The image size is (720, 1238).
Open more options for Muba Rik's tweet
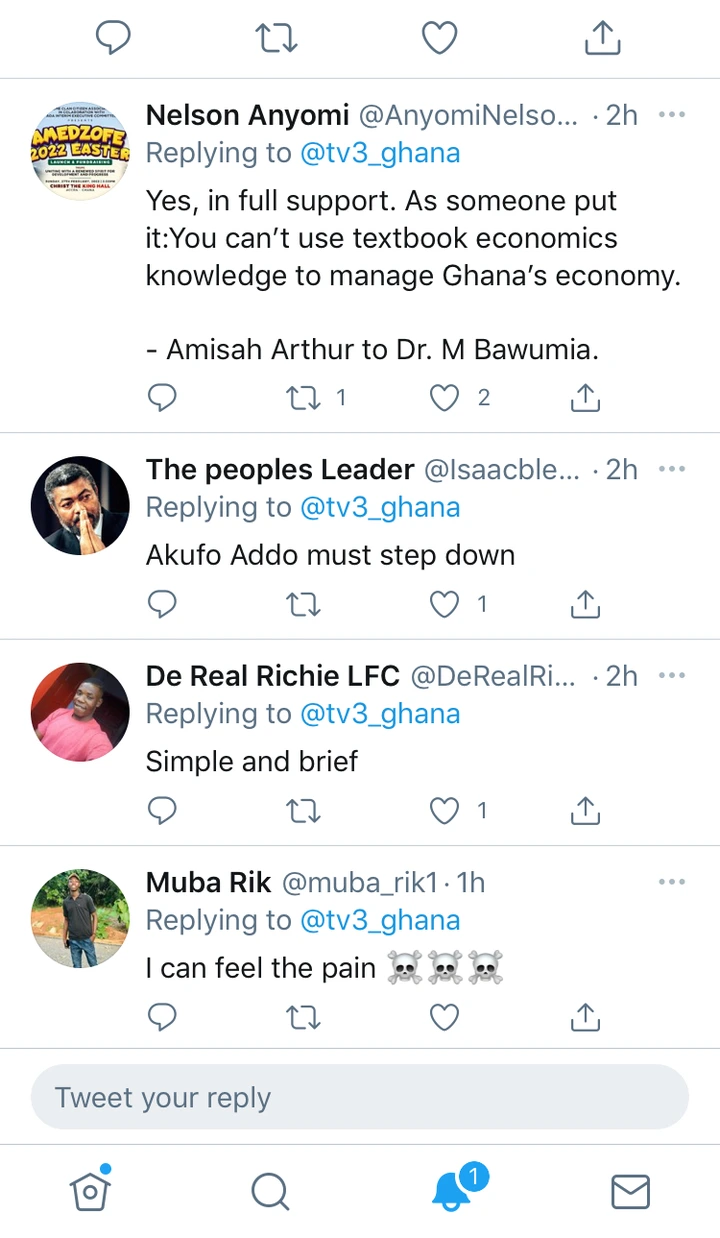672,882
